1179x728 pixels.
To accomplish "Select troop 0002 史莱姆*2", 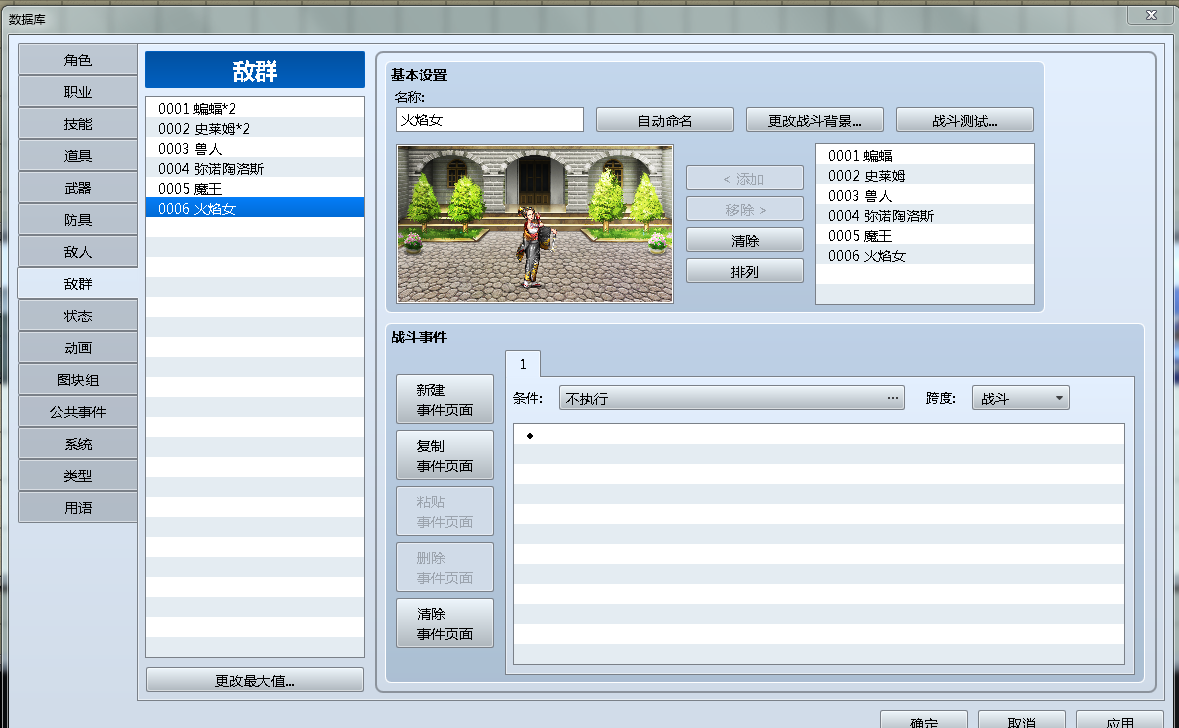I will [255, 128].
